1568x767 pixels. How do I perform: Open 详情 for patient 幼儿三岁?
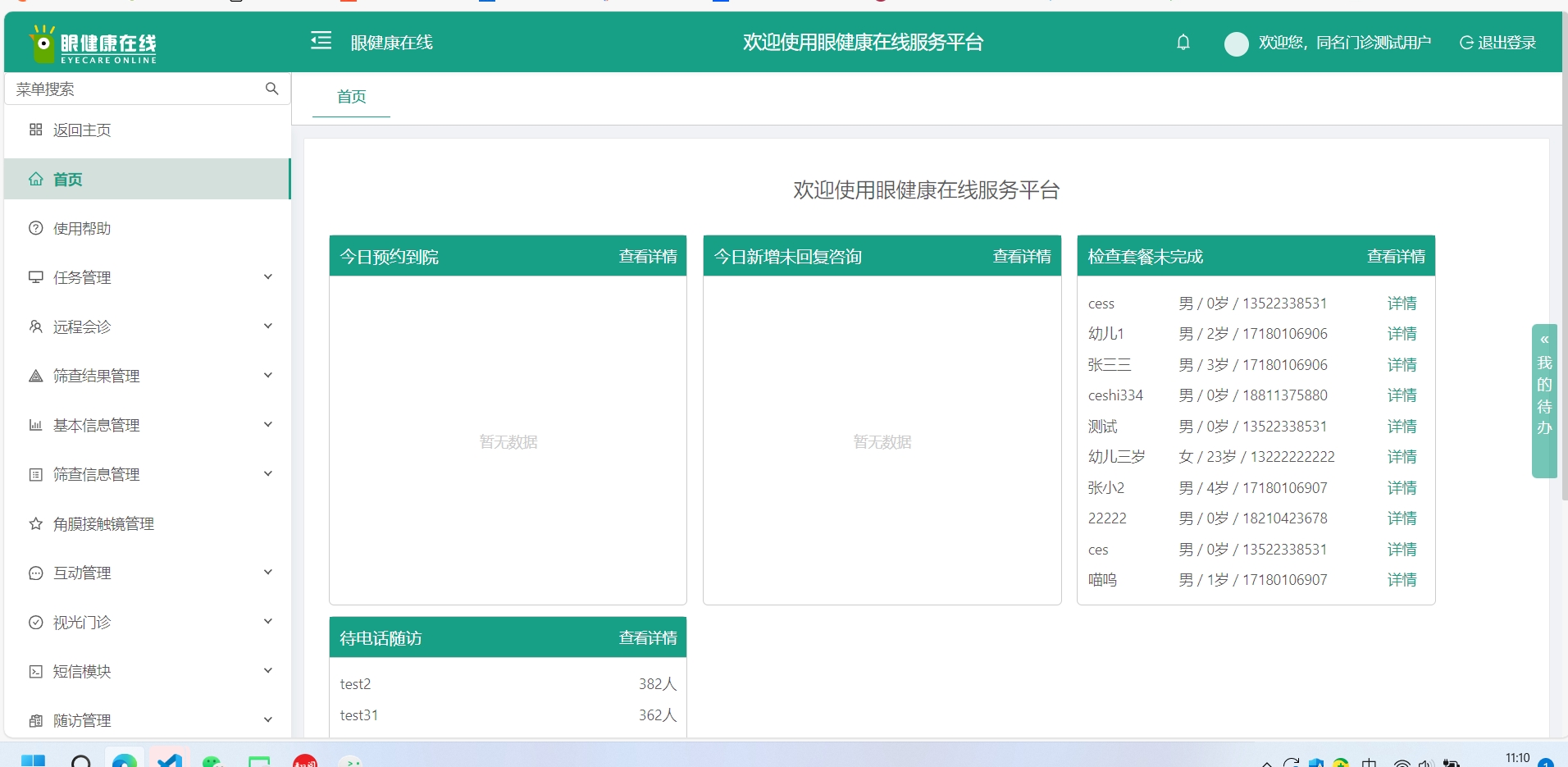1402,457
